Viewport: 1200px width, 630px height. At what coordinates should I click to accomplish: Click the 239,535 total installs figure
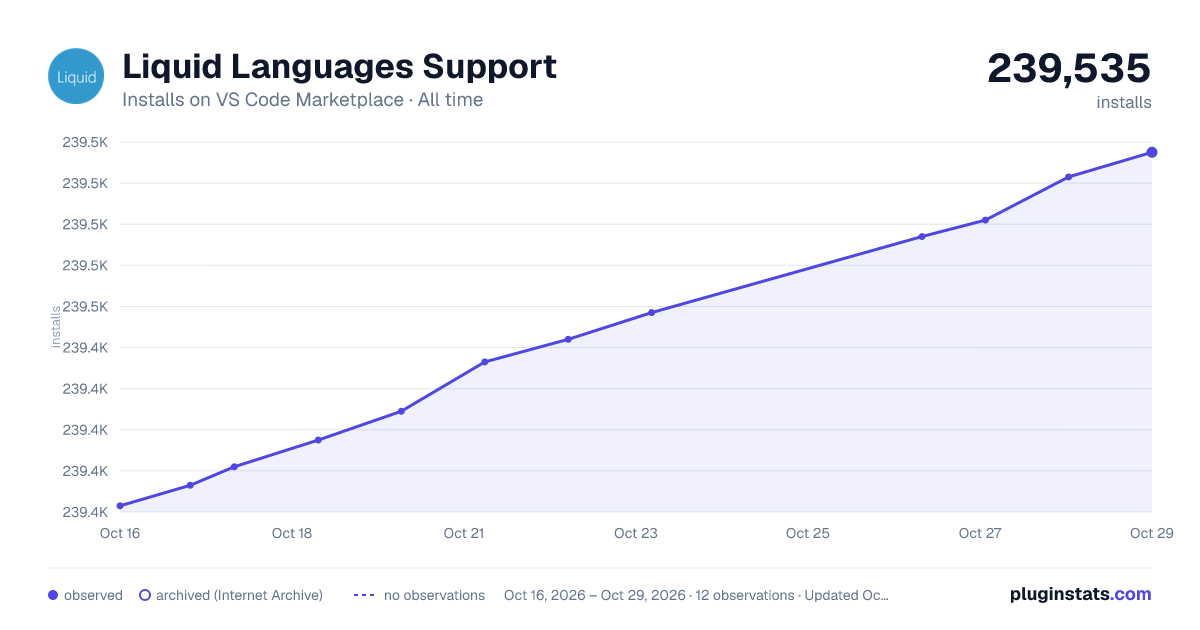1069,68
